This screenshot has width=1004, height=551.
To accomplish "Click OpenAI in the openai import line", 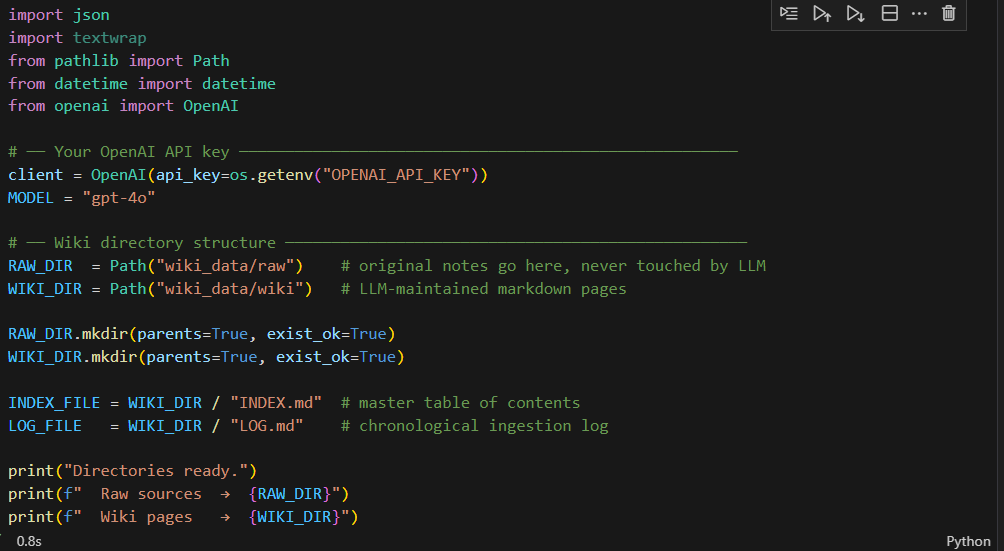I will point(211,106).
